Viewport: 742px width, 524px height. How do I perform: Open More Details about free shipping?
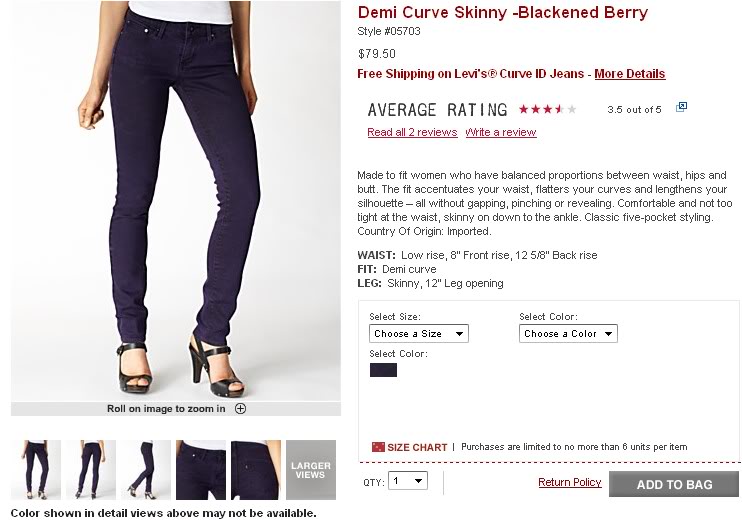click(629, 74)
